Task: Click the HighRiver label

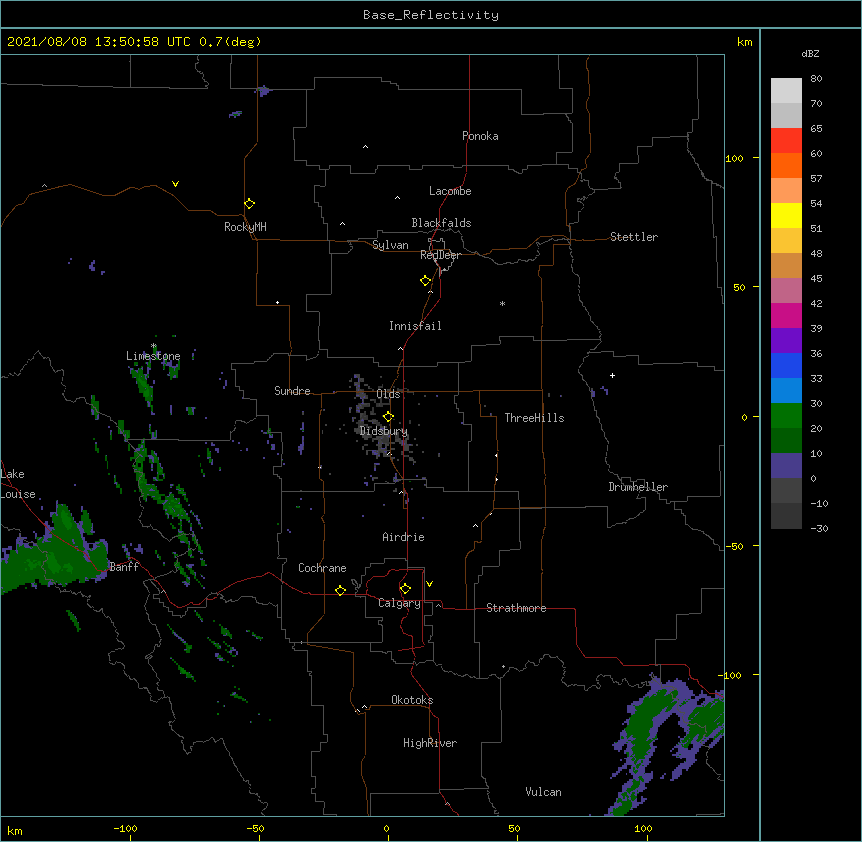Action: pyautogui.click(x=430, y=743)
